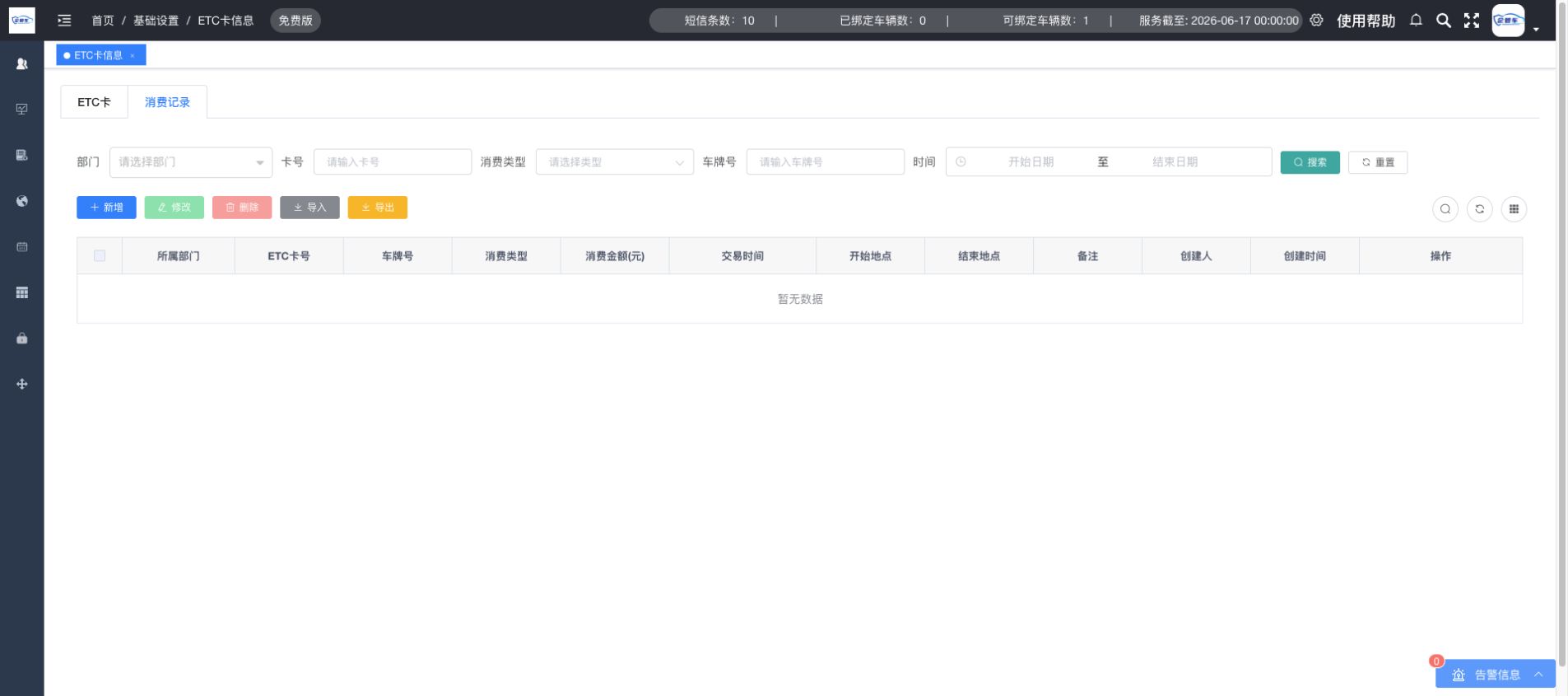The image size is (1568, 696).
Task: Click the 结束日期 end date field
Action: [1175, 162]
